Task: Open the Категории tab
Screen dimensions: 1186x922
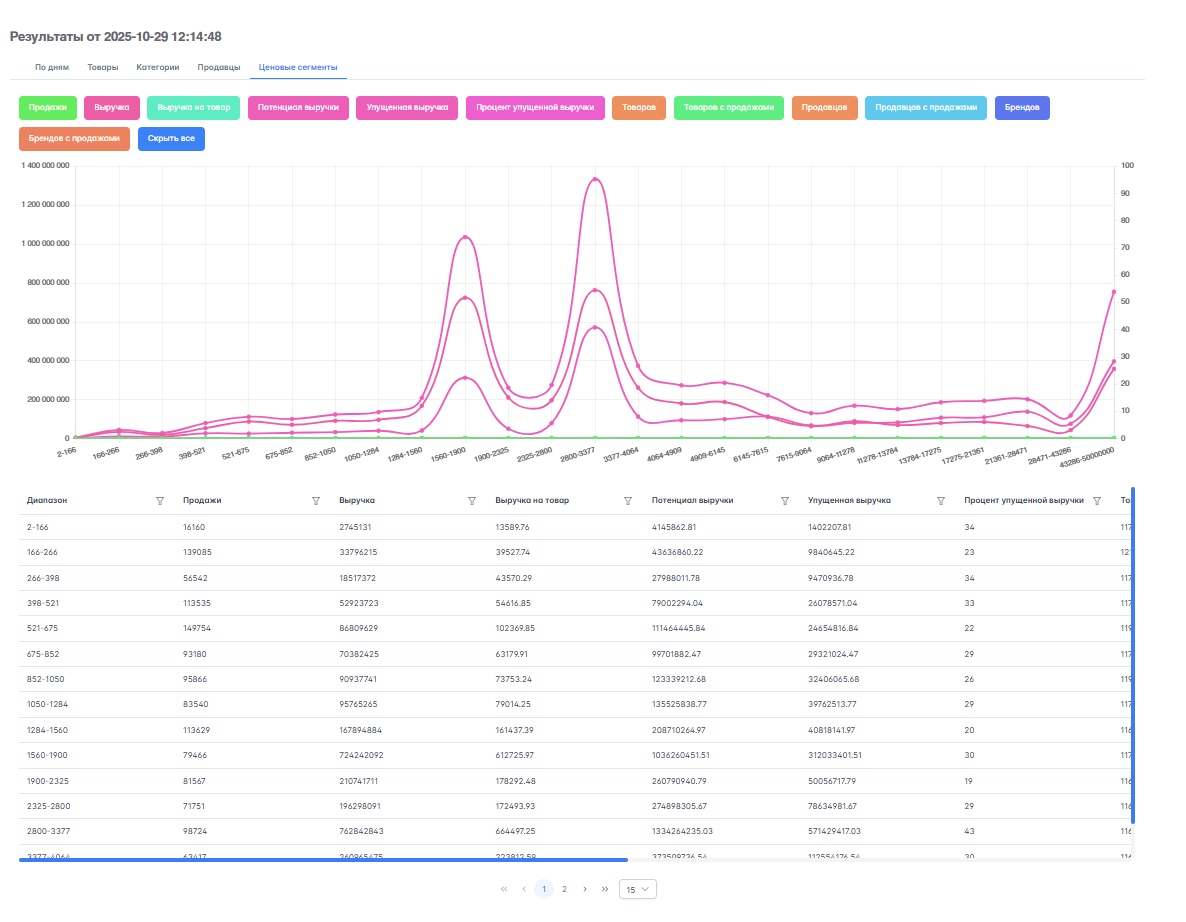Action: coord(158,67)
